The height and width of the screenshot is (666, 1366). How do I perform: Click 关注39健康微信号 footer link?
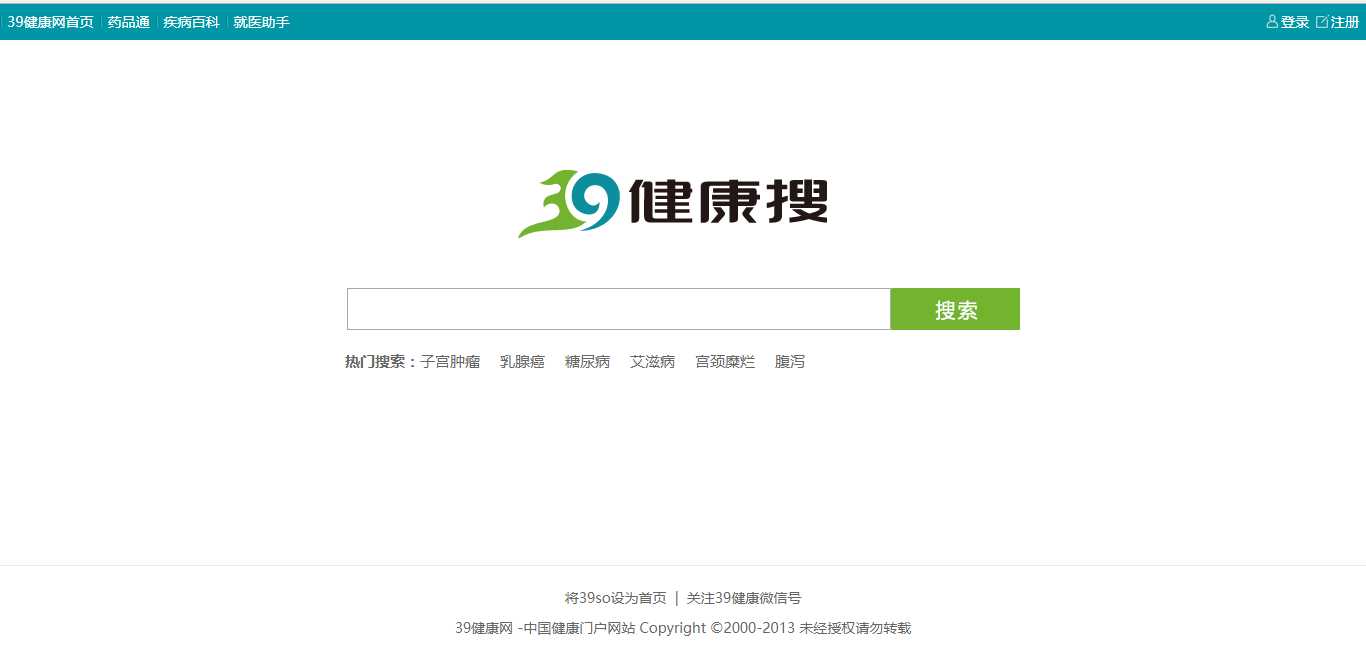coord(744,598)
